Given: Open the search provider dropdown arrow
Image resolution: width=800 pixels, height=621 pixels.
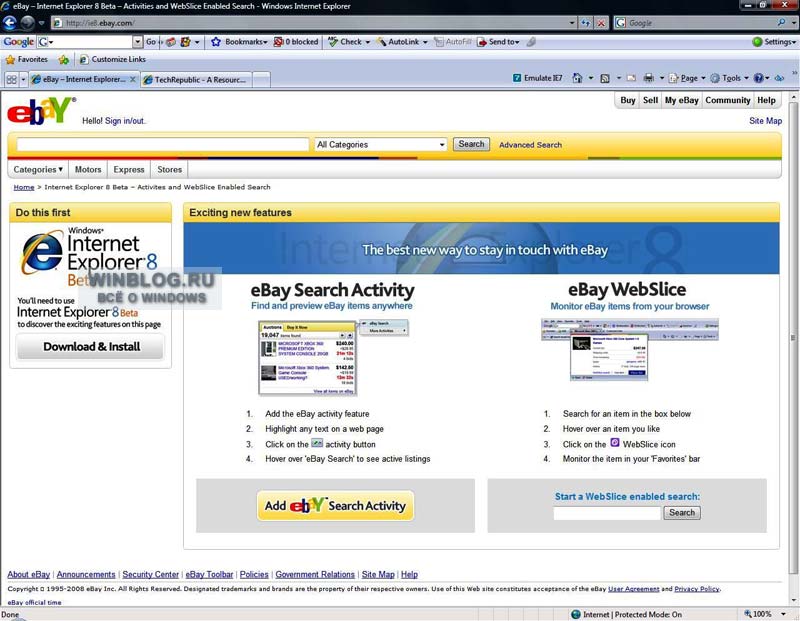Looking at the screenshot, I should click(793, 23).
